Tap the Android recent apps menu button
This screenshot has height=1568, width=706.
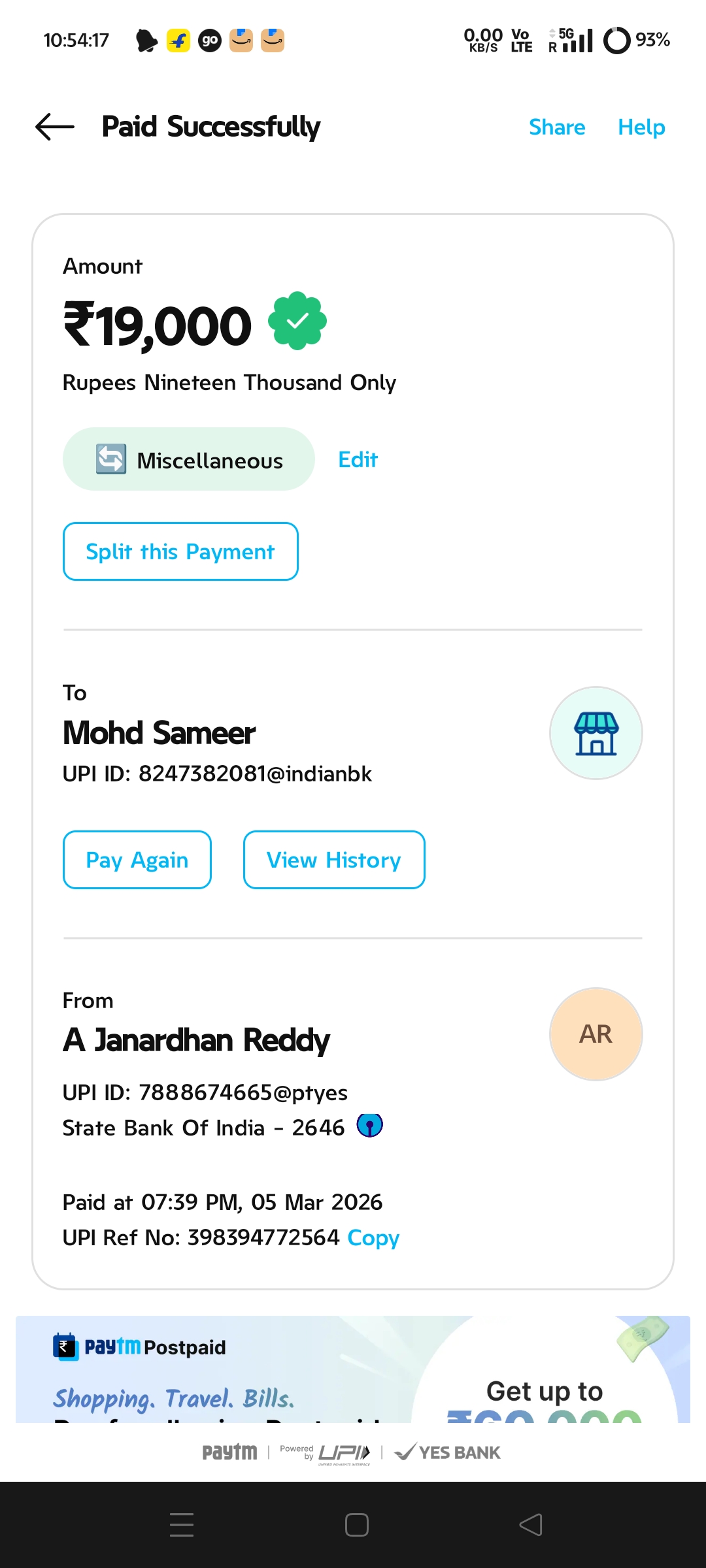pyautogui.click(x=182, y=1525)
